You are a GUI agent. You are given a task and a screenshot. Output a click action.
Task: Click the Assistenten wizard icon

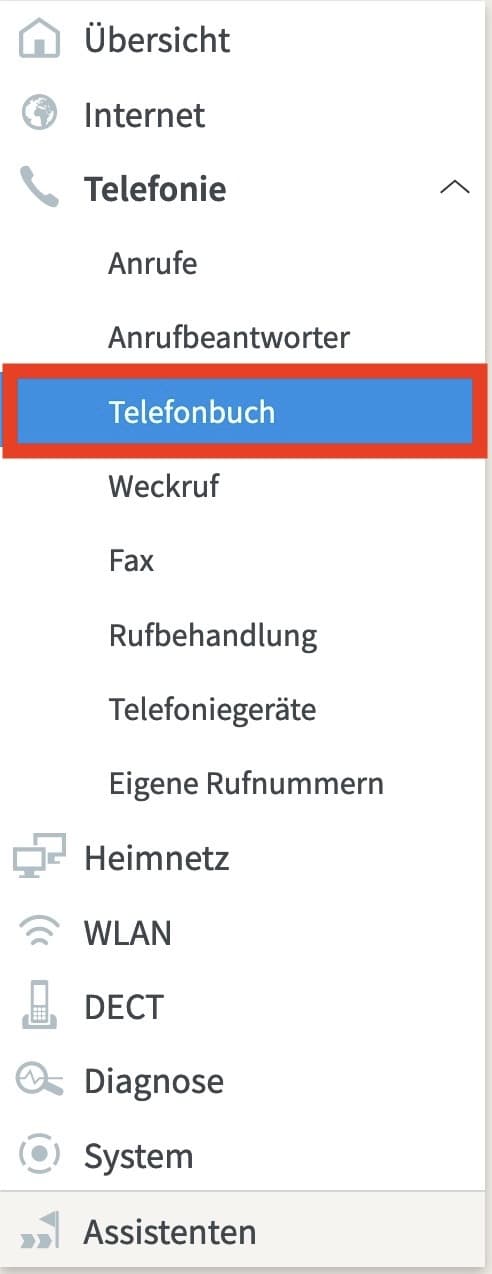tap(39, 1230)
